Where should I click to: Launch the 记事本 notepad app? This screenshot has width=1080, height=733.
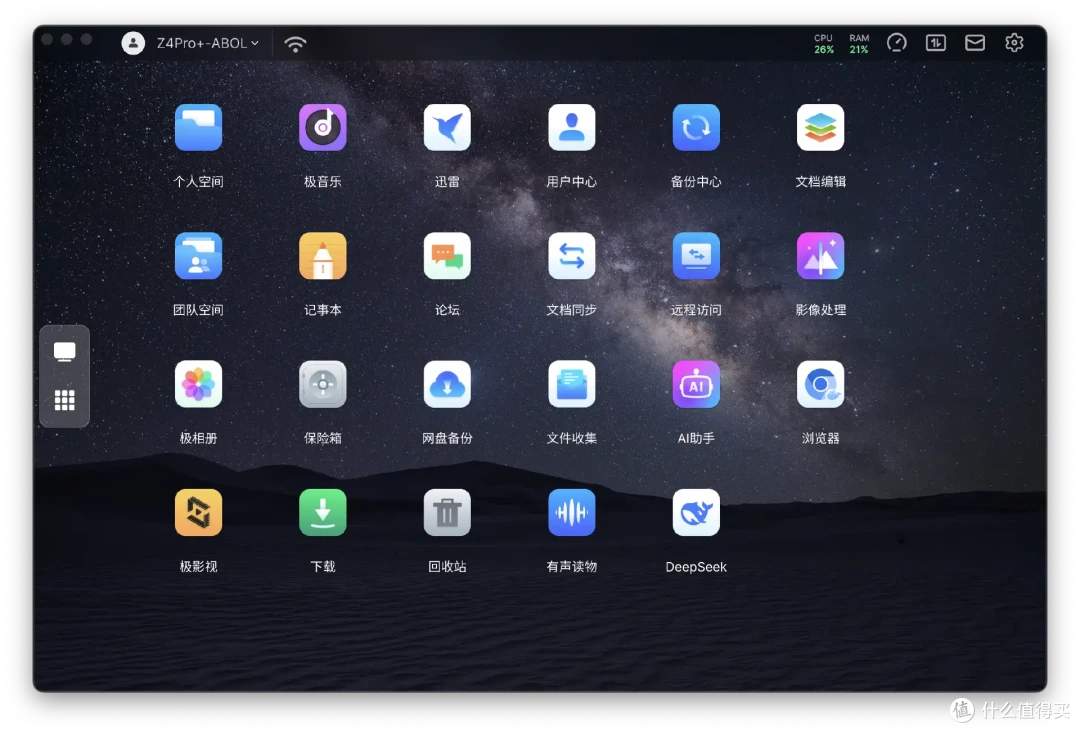(x=322, y=256)
